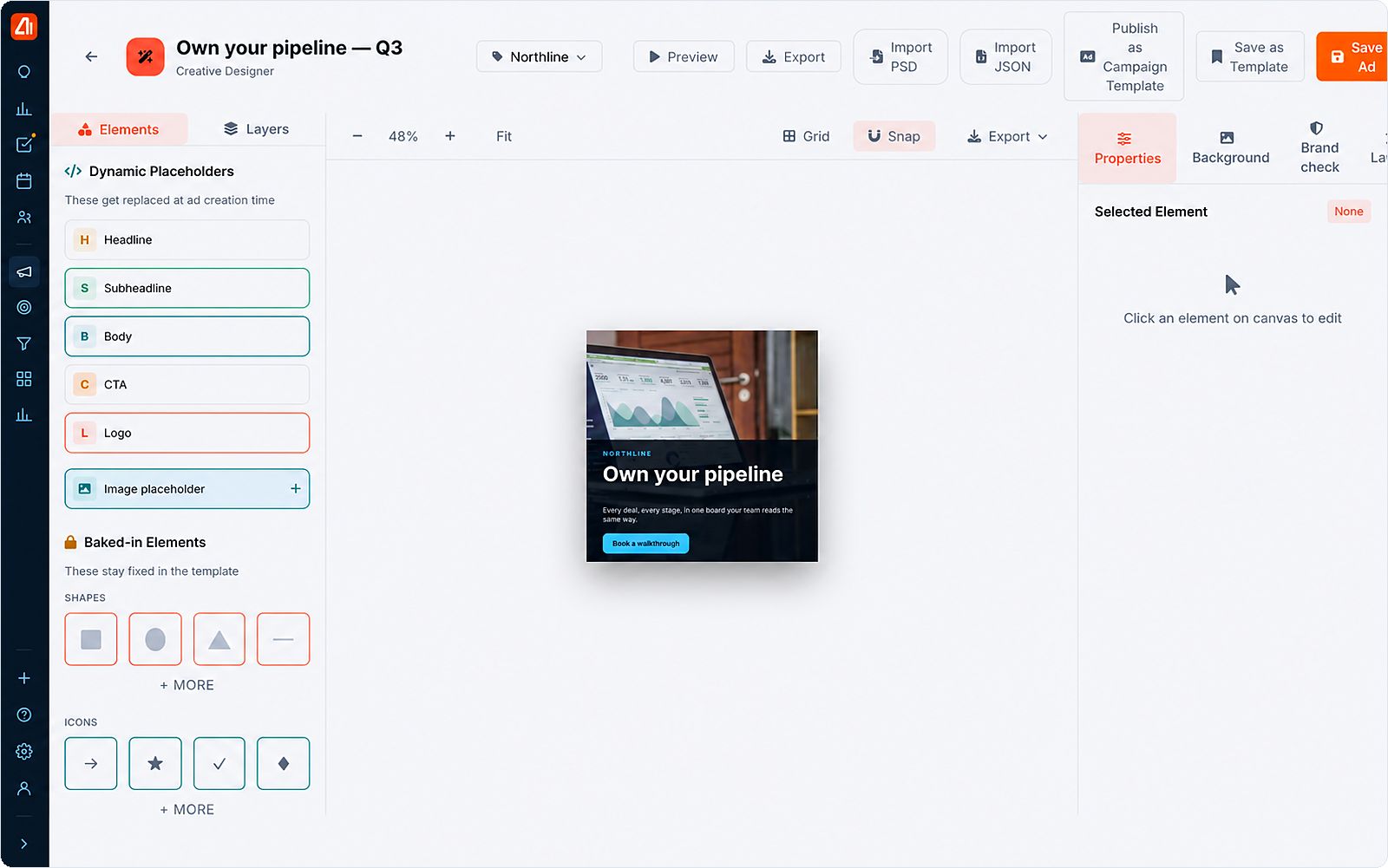
Task: Go back using the arrow beside the ad title
Action: point(91,56)
